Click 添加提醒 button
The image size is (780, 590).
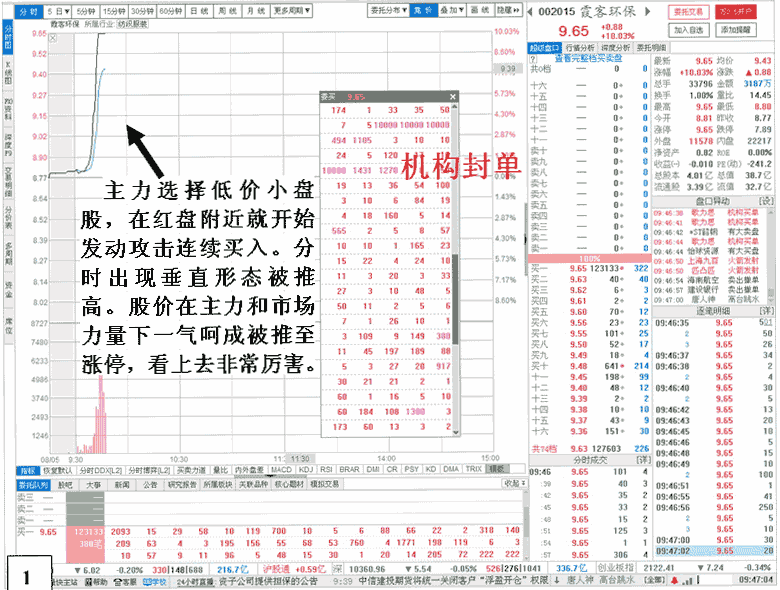736,30
